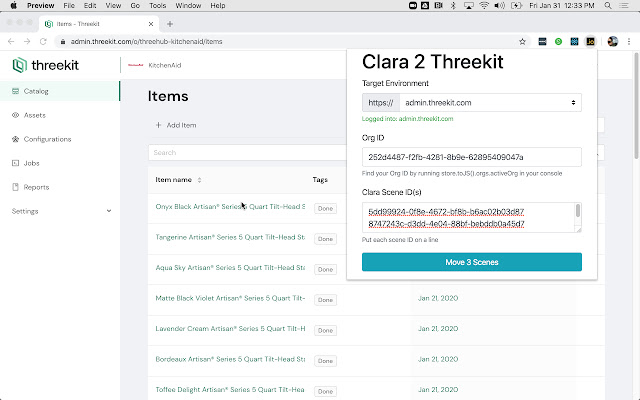This screenshot has width=640, height=400.
Task: Bookmark this page with star icon
Action: 522,42
